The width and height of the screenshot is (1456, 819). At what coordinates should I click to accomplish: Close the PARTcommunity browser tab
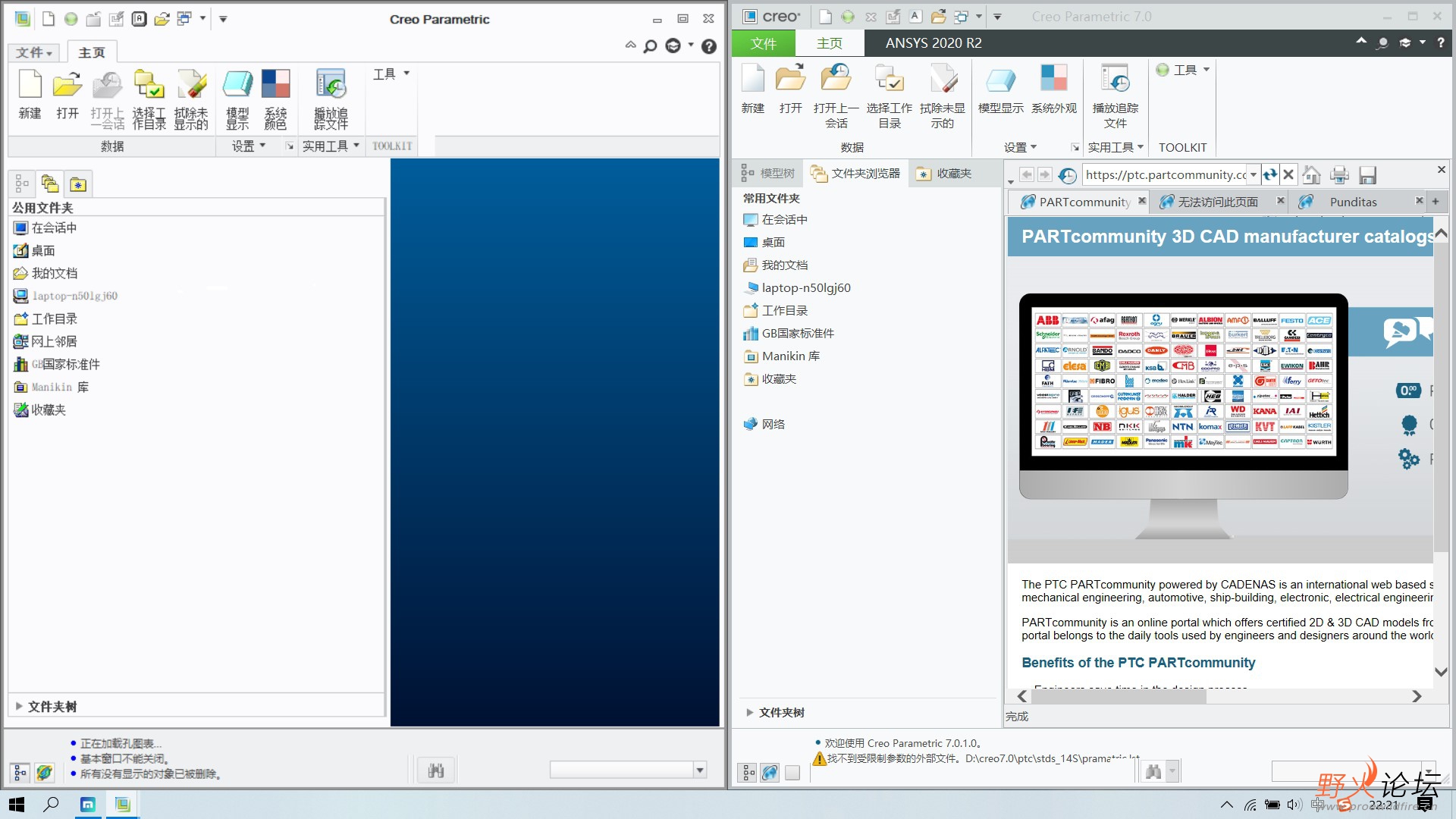click(1141, 201)
